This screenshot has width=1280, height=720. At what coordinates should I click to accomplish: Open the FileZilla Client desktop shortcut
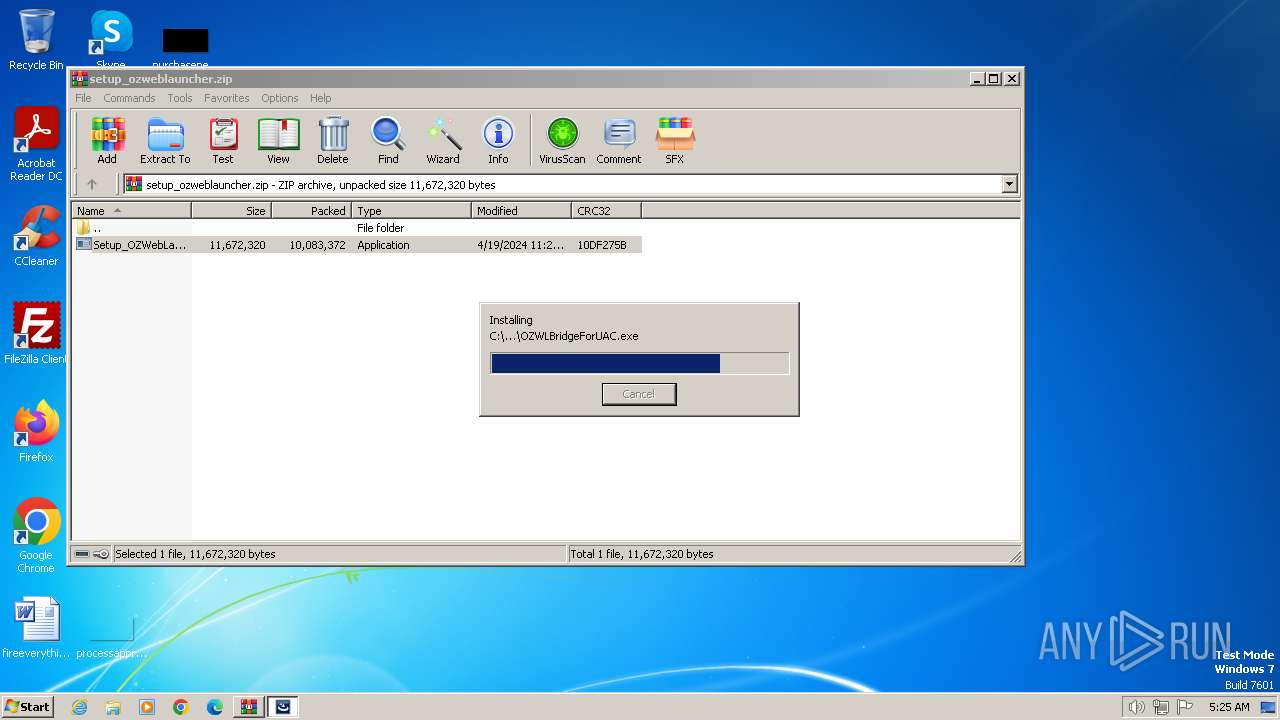click(36, 333)
